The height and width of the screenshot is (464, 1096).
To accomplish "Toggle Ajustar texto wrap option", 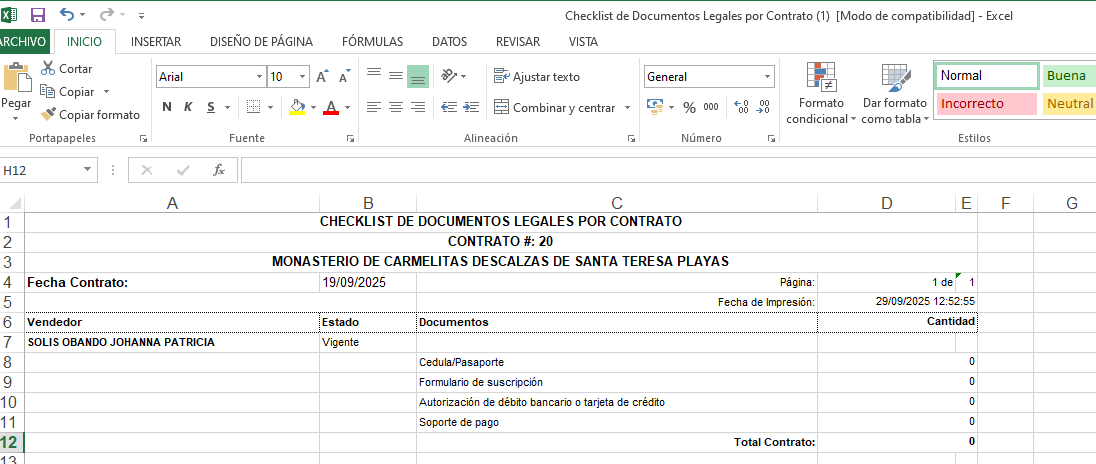I will 536,77.
